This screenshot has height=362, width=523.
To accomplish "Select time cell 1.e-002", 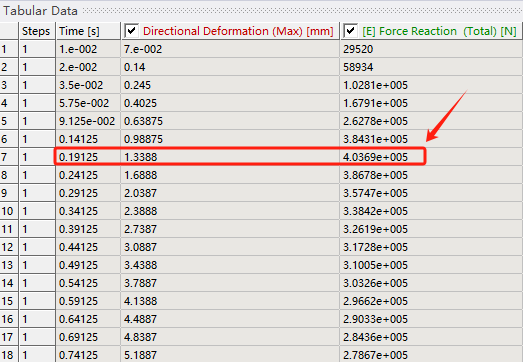I will [x=88, y=49].
